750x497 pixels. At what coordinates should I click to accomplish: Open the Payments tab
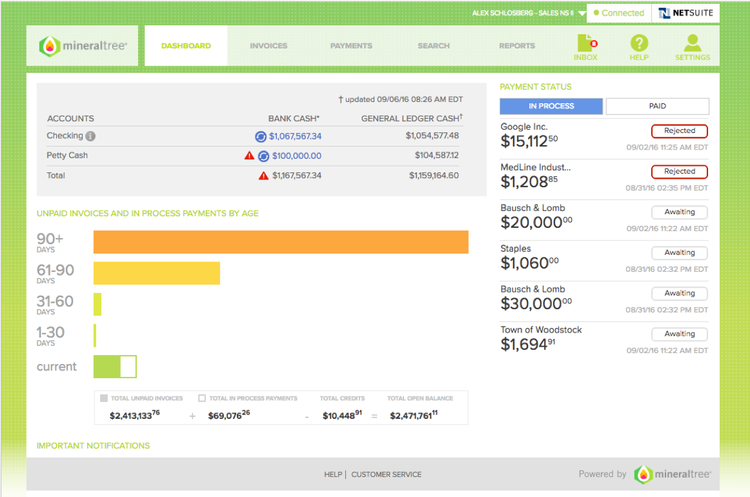pyautogui.click(x=351, y=46)
